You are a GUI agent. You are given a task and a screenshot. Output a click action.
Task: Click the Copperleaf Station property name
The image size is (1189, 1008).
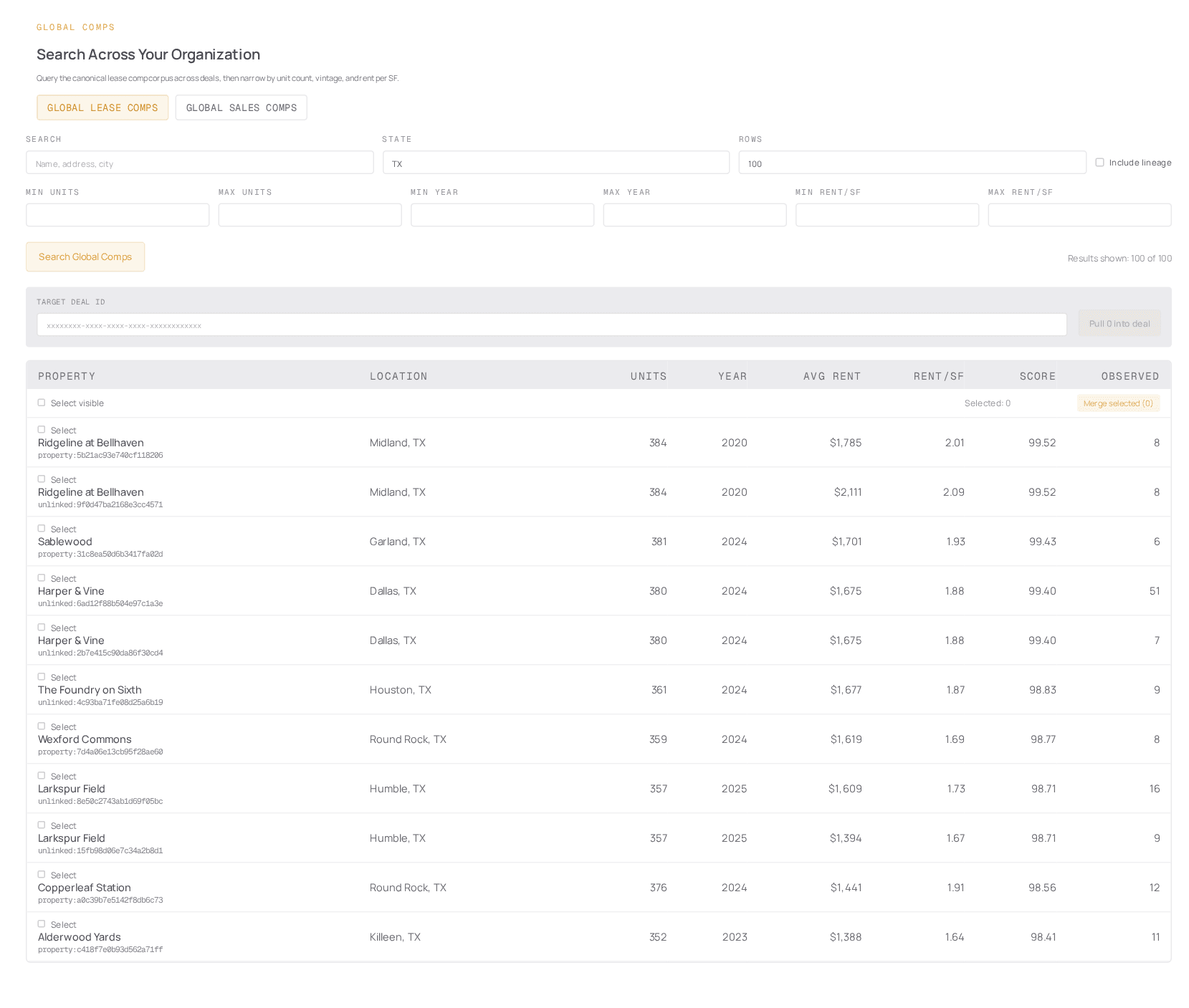pyautogui.click(x=85, y=888)
